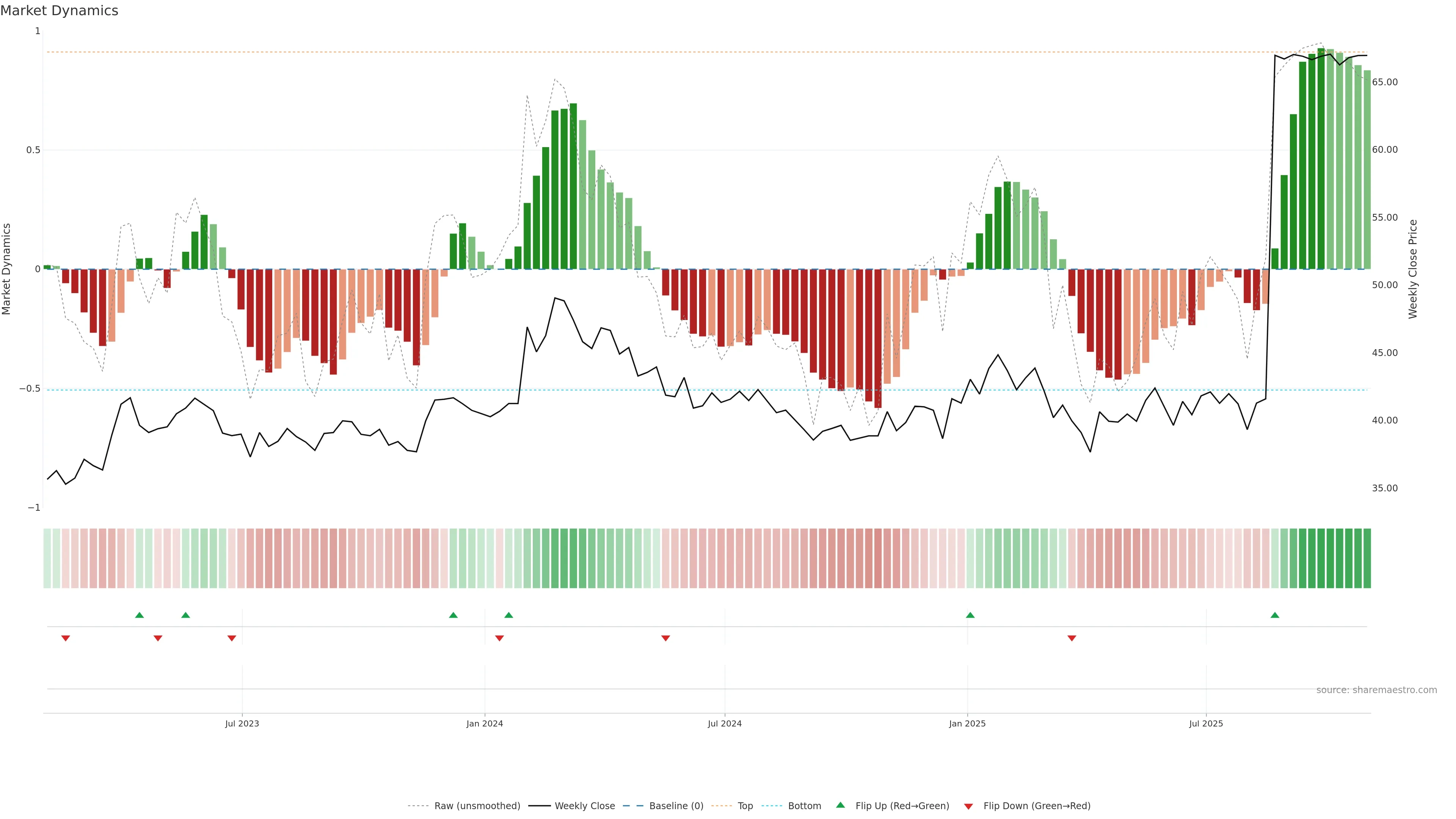Screen dimensions: 1456x819
Task: Click the tallest green bar in early 2024
Action: (x=573, y=187)
